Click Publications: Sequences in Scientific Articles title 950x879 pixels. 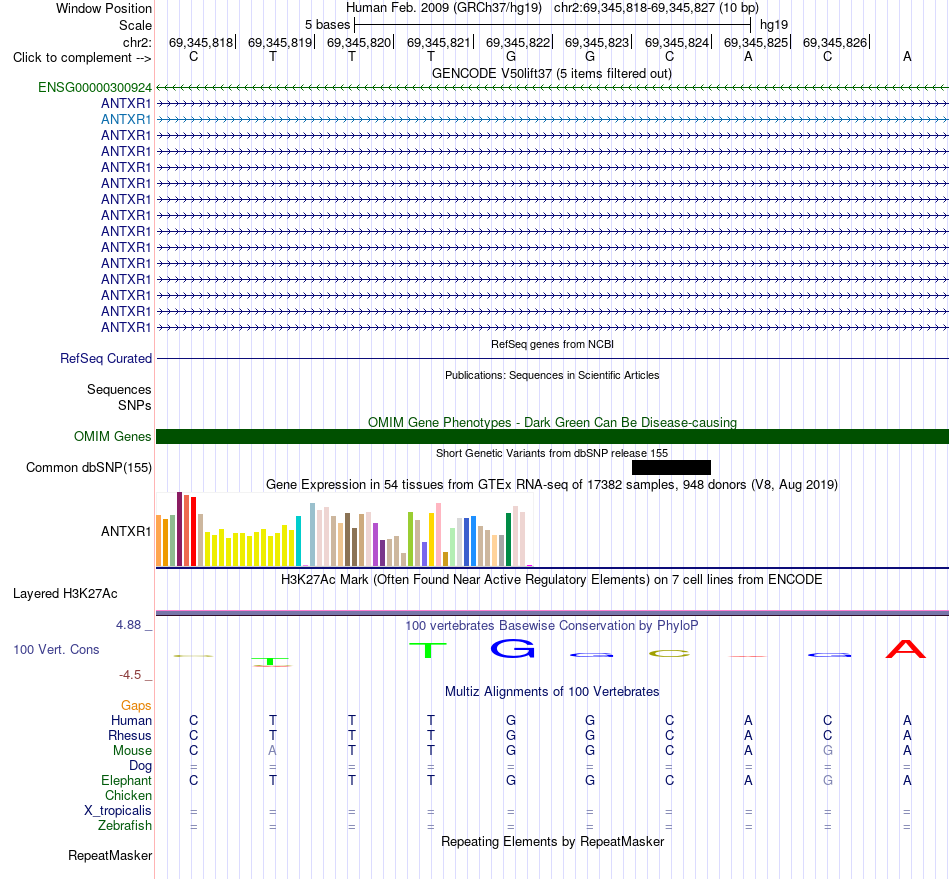tap(552, 375)
